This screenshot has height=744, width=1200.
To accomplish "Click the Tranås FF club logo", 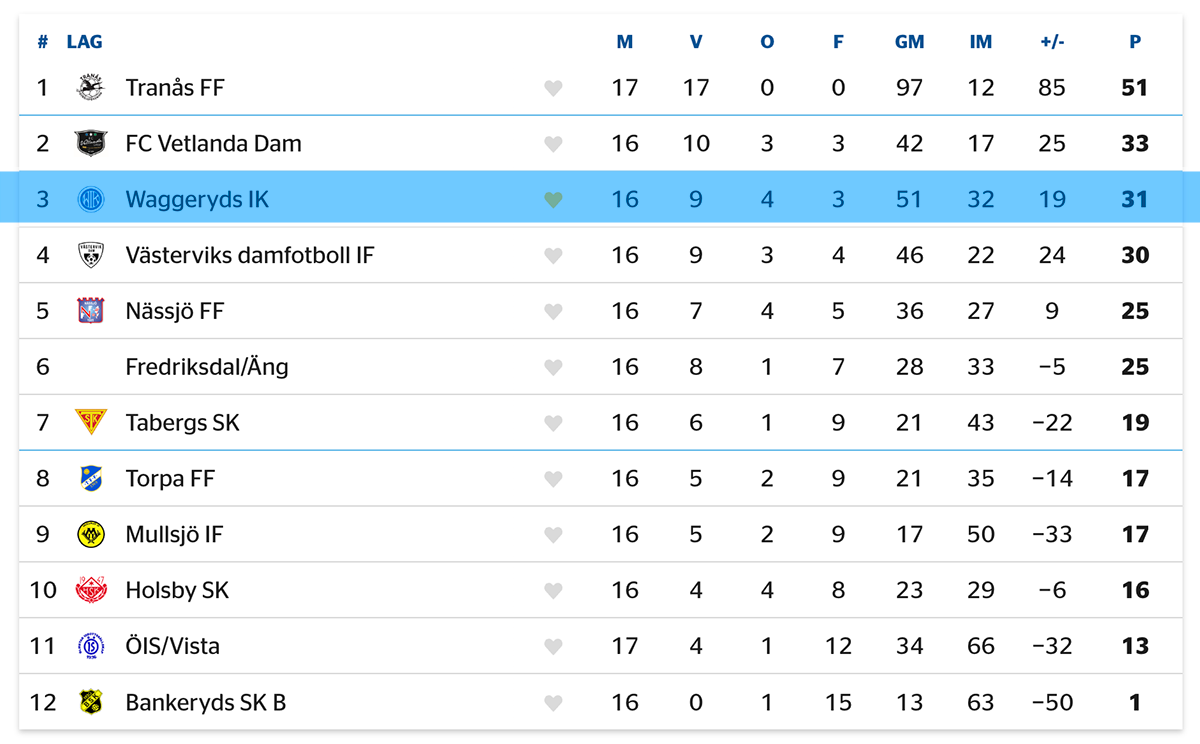I will point(90,88).
